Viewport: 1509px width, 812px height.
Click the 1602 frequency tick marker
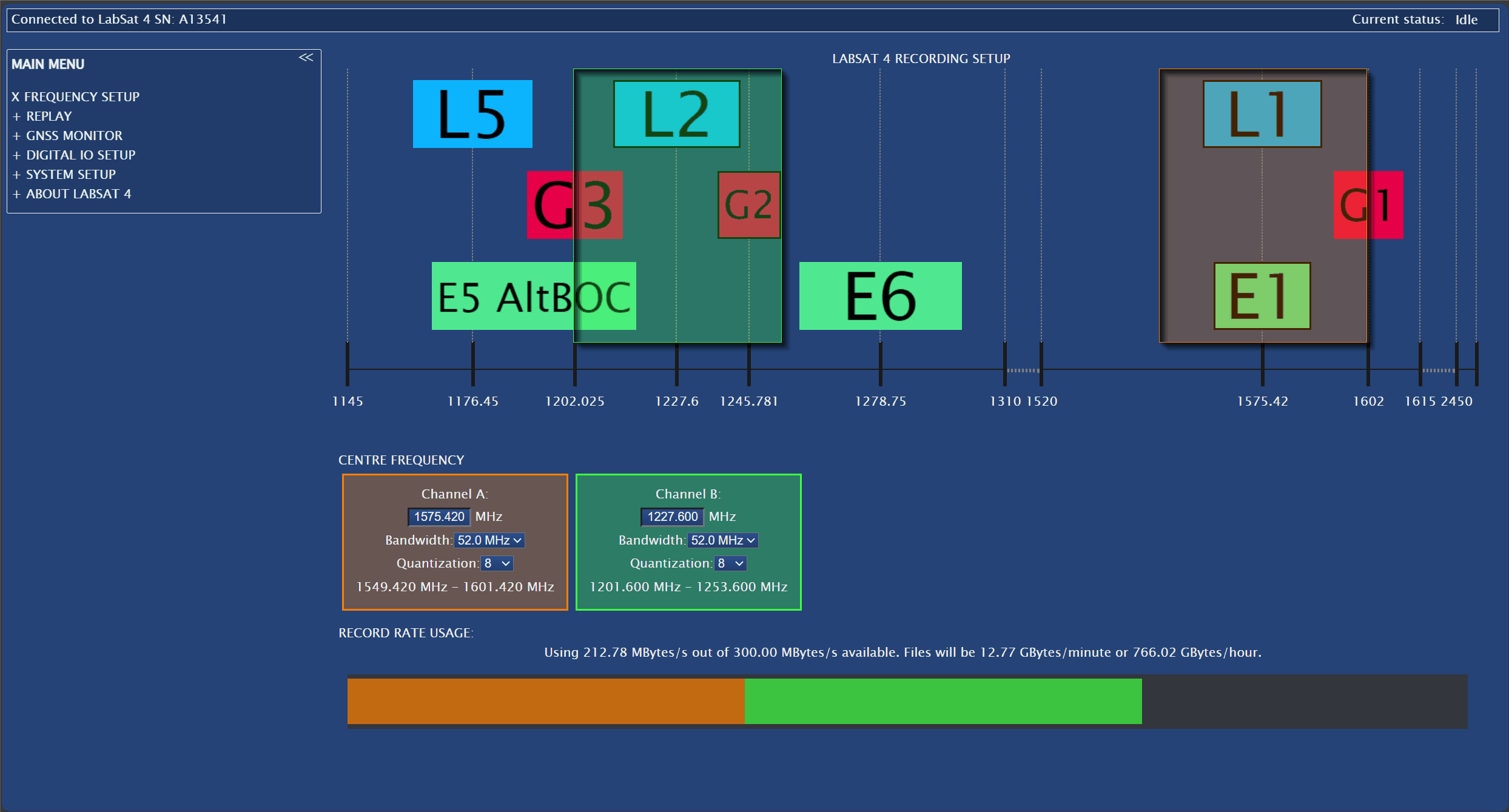click(x=1368, y=364)
